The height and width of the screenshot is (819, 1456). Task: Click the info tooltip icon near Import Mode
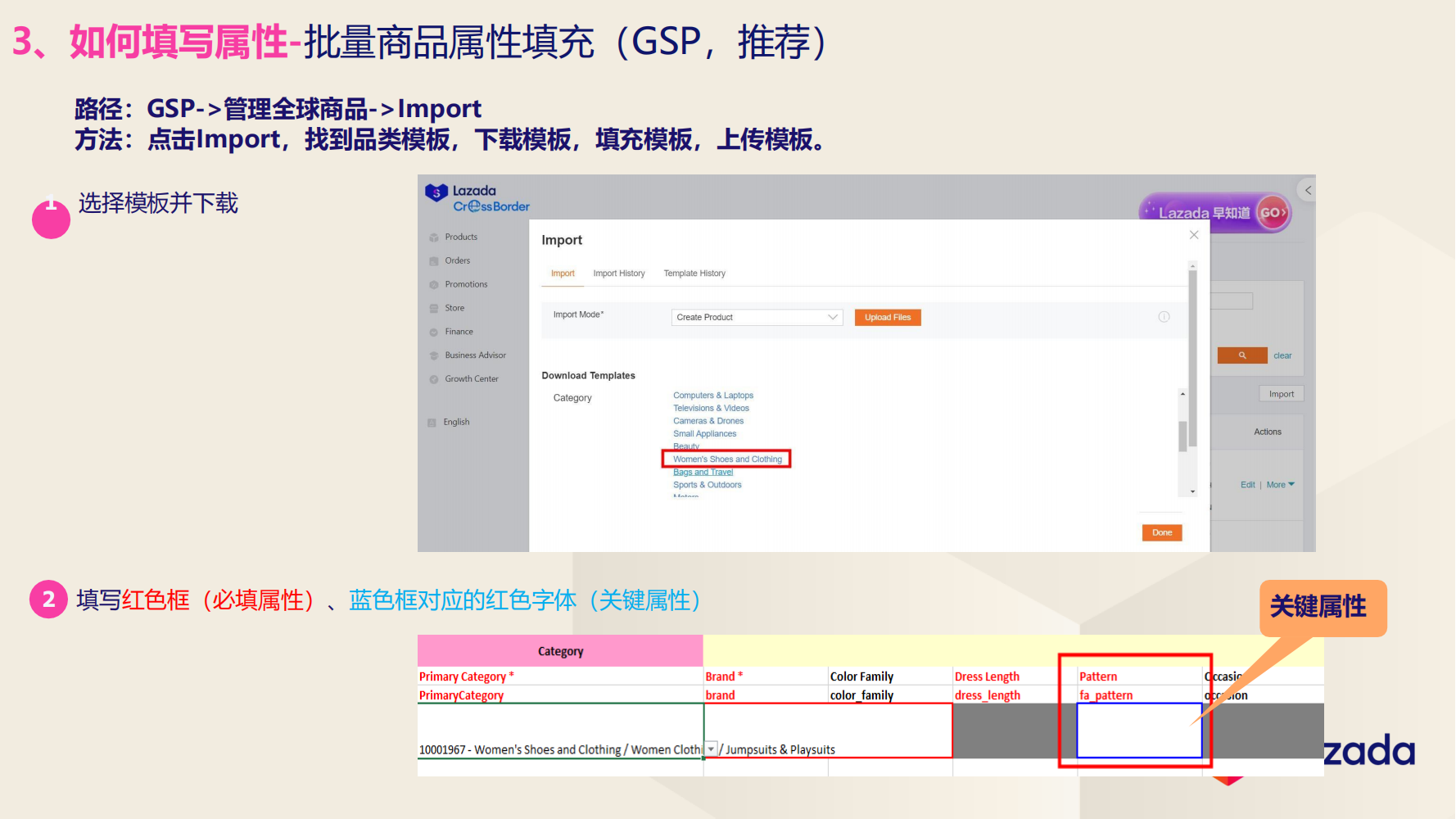[1164, 316]
